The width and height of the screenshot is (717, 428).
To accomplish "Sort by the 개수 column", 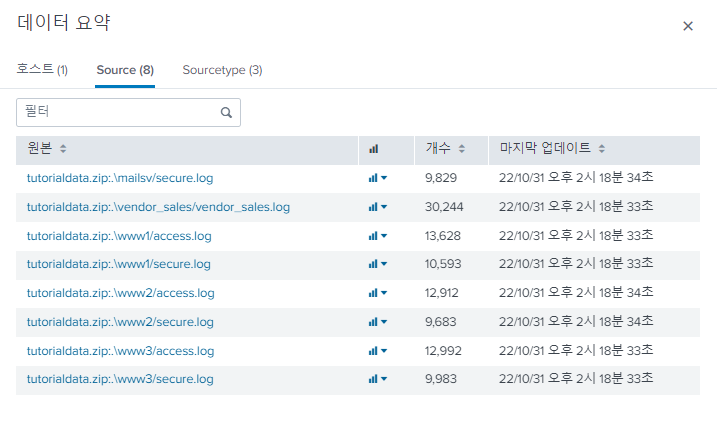I will click(445, 148).
